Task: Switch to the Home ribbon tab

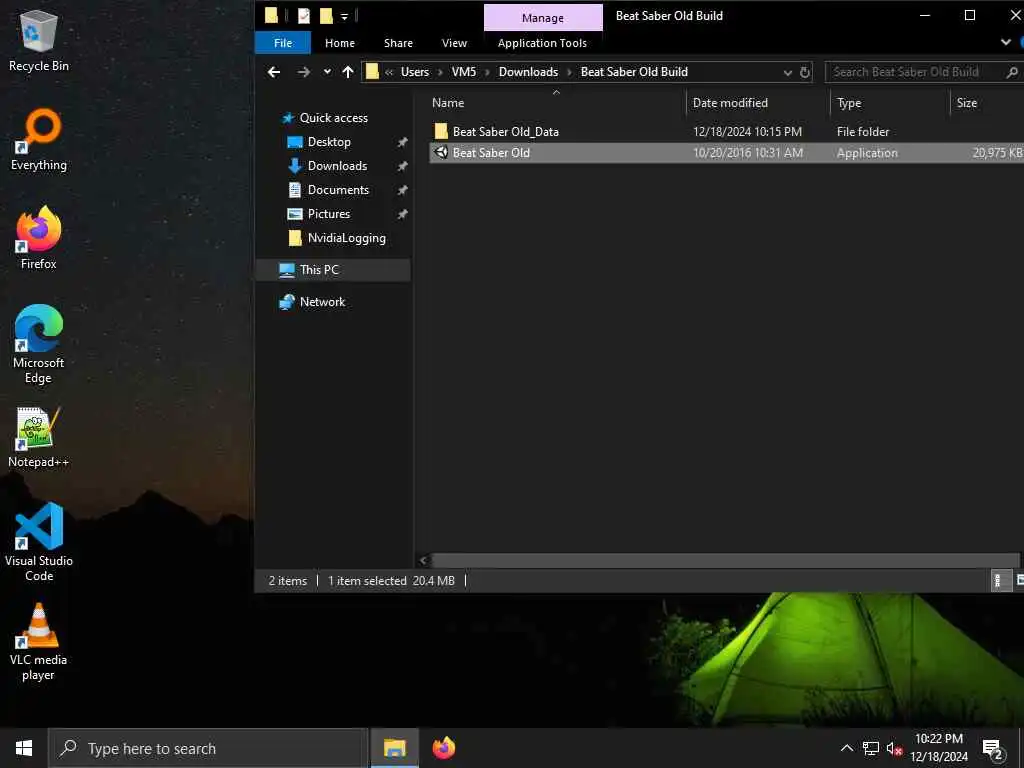Action: click(x=340, y=43)
